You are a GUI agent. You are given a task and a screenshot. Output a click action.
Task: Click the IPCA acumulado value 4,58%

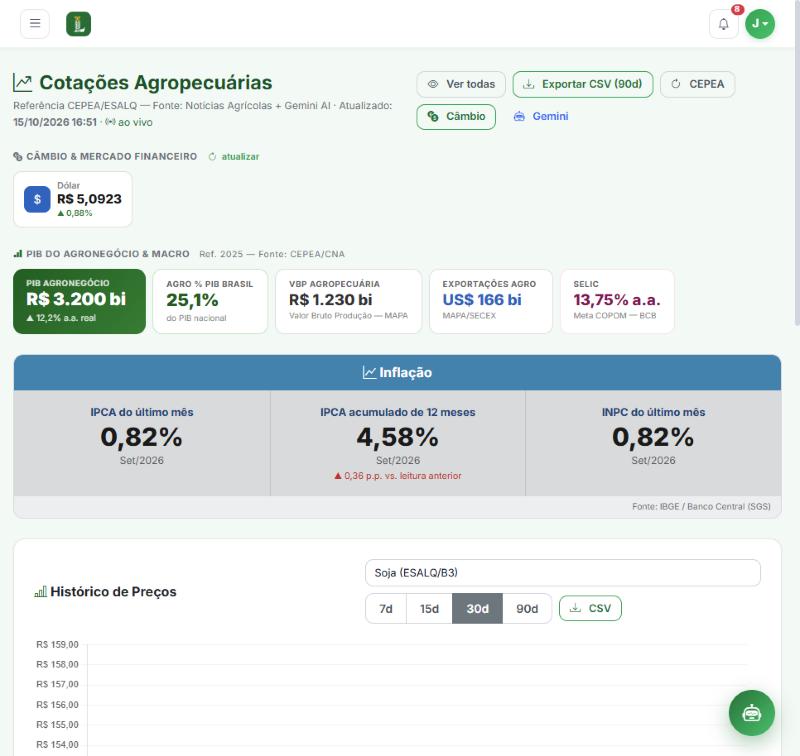pos(397,437)
